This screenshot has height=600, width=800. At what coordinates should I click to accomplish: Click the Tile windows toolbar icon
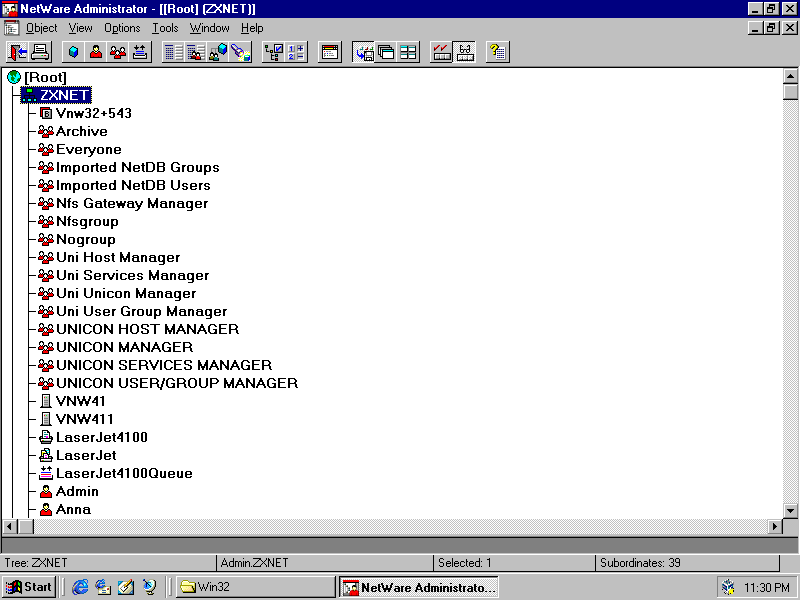[x=409, y=52]
